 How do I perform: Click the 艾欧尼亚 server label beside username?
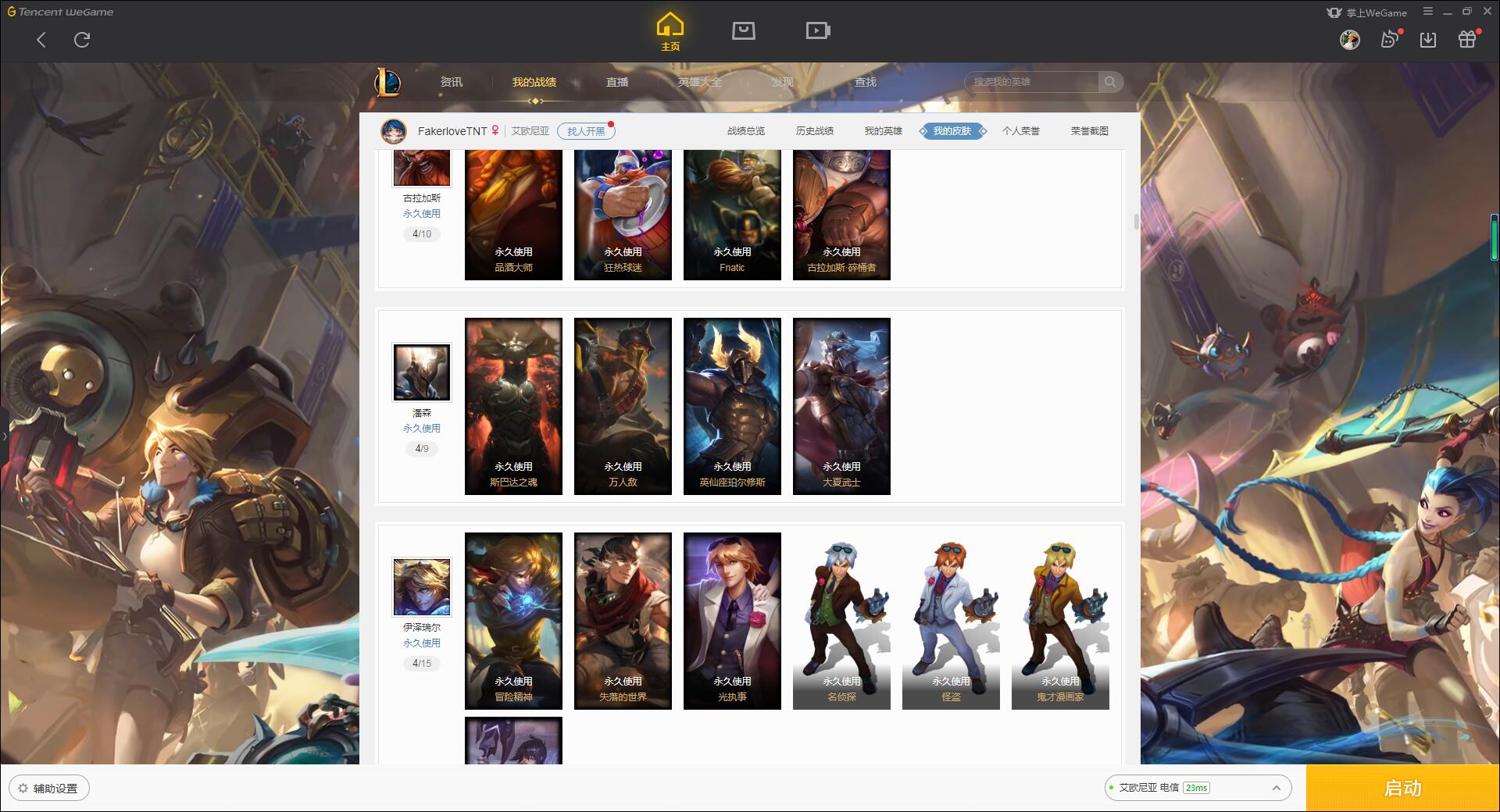tap(530, 131)
